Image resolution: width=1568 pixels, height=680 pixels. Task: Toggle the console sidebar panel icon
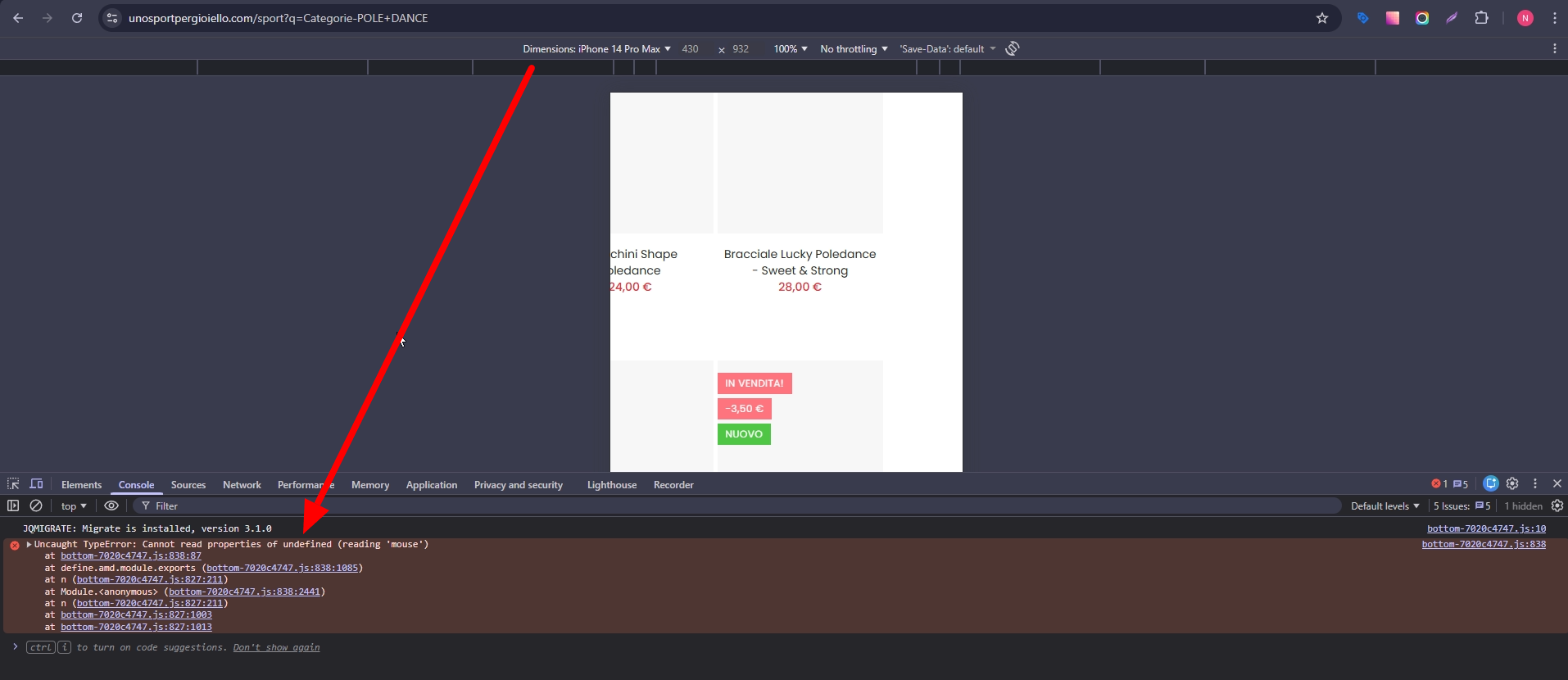tap(13, 506)
